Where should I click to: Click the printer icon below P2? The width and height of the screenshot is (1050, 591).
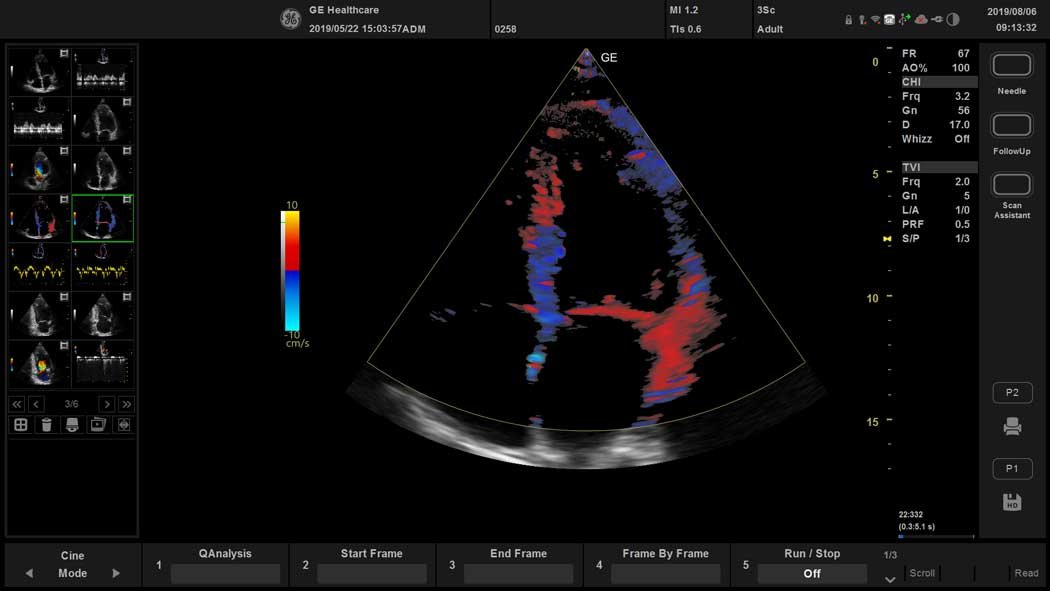(1012, 427)
